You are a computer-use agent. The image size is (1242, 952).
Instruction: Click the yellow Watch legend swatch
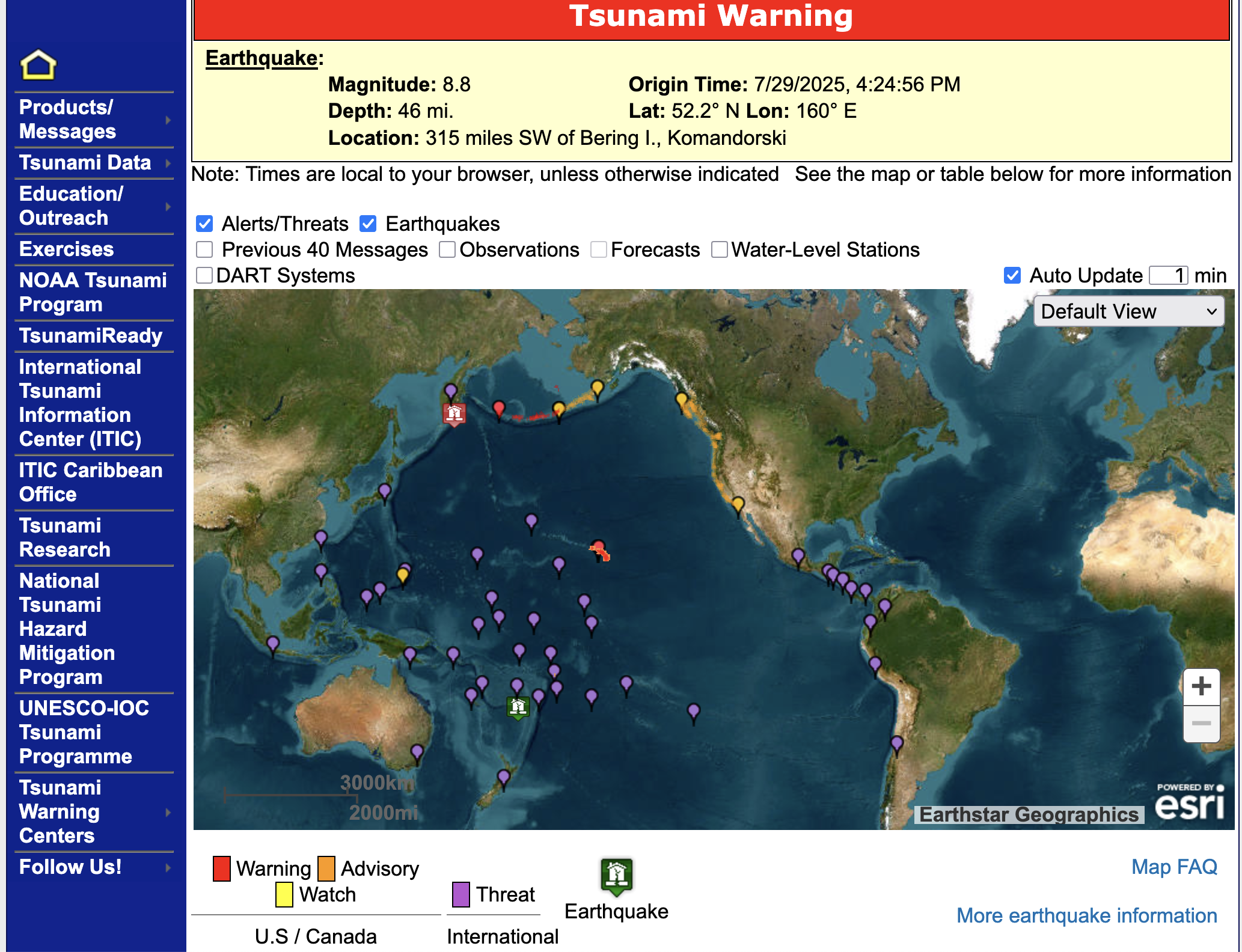(284, 895)
